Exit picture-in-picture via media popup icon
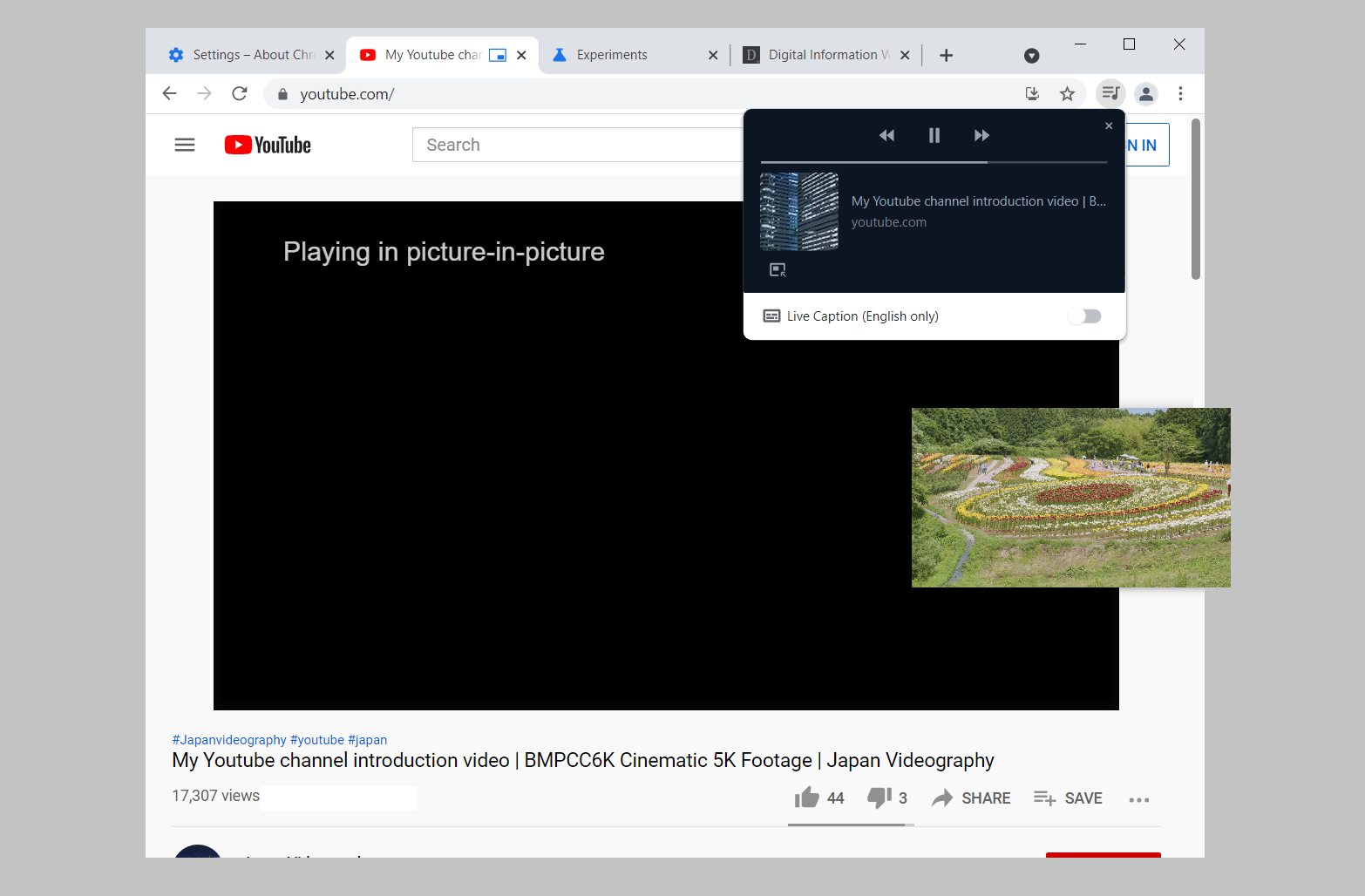The image size is (1365, 896). (778, 270)
